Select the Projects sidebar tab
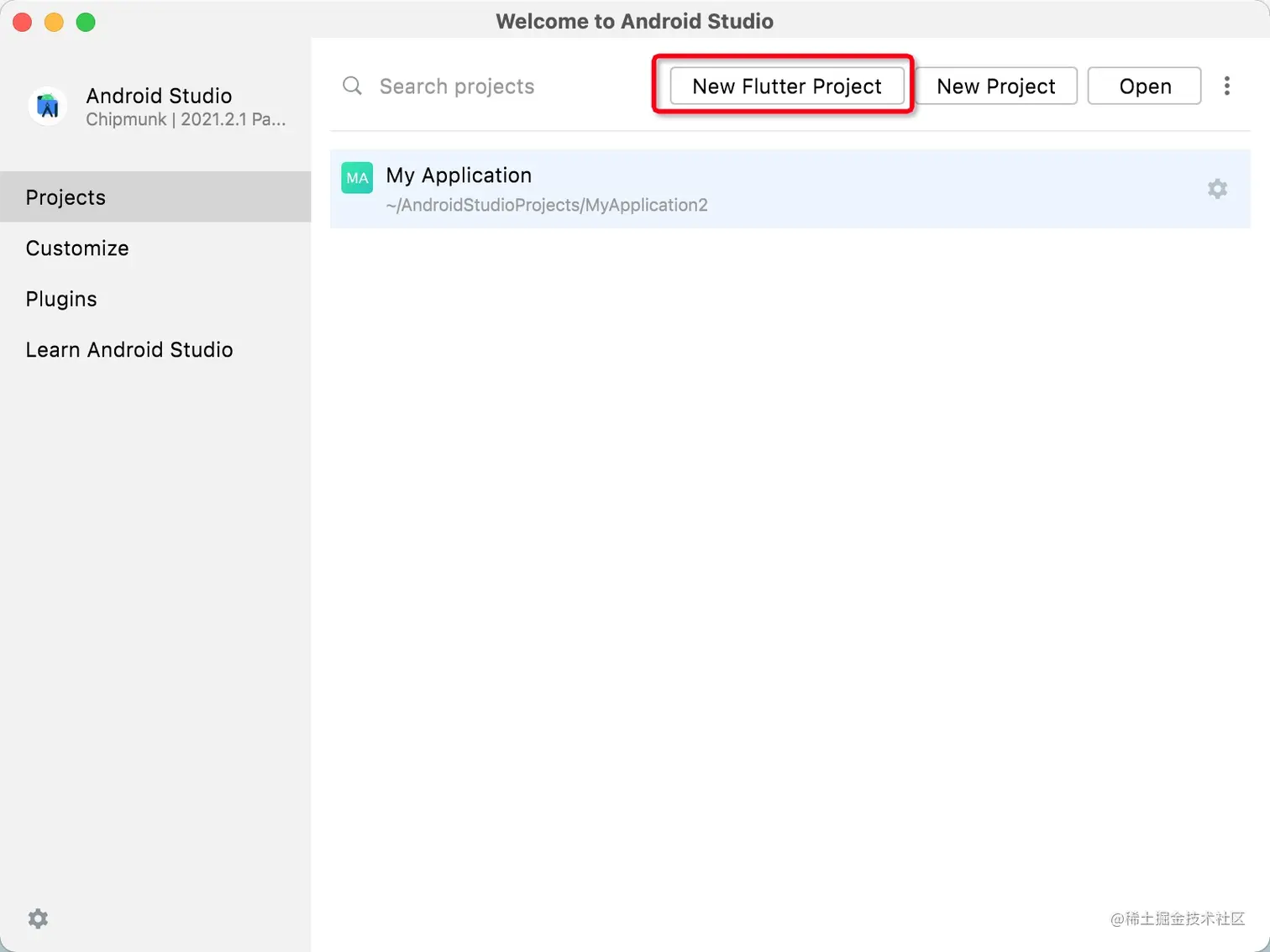Image resolution: width=1270 pixels, height=952 pixels. coord(155,197)
